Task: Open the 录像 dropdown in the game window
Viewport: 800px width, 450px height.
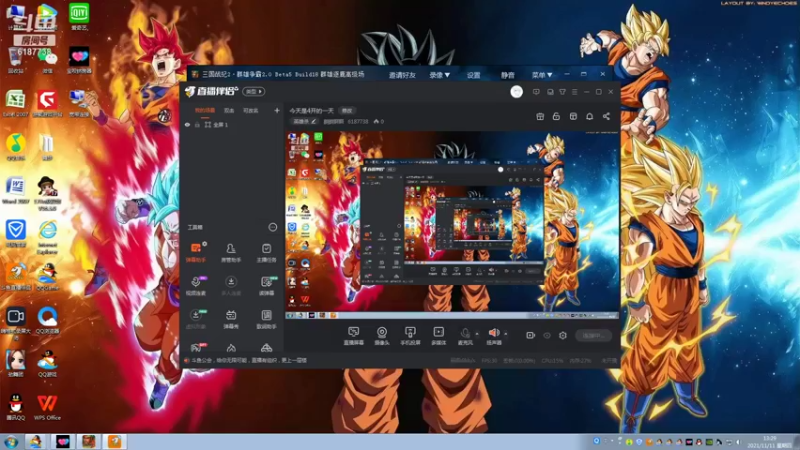Action: (439, 75)
